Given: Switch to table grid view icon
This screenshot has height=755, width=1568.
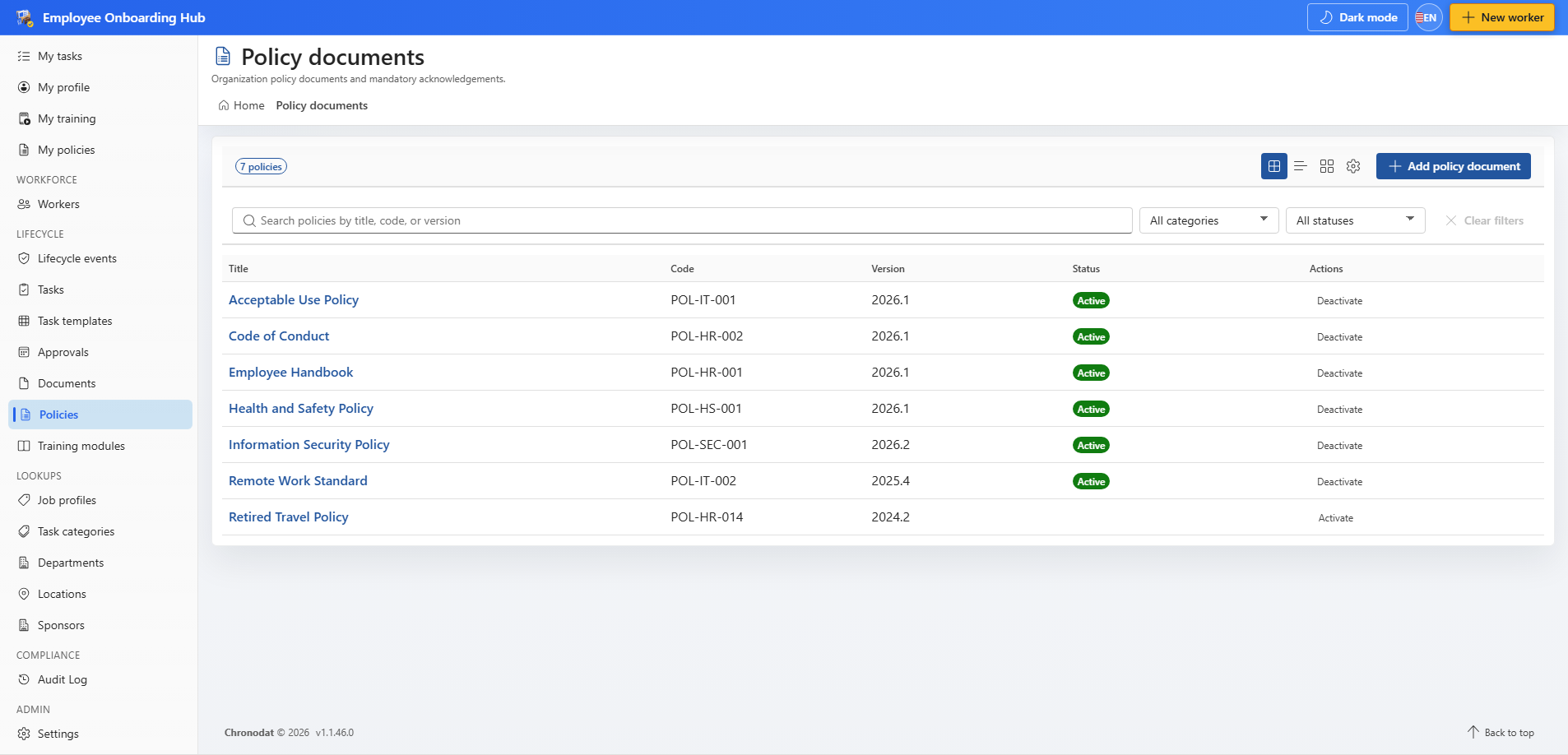Looking at the screenshot, I should [1274, 166].
